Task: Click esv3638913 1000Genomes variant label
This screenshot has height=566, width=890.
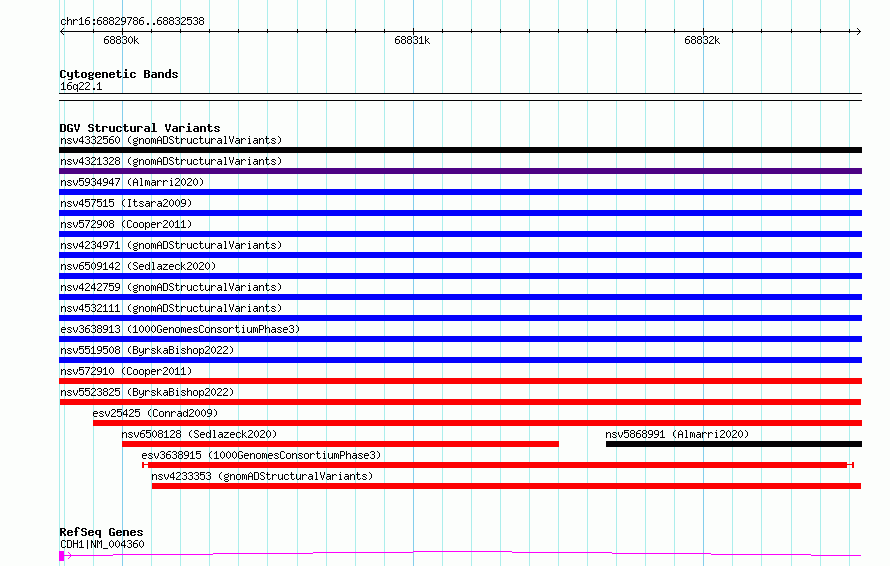Action: [180, 329]
